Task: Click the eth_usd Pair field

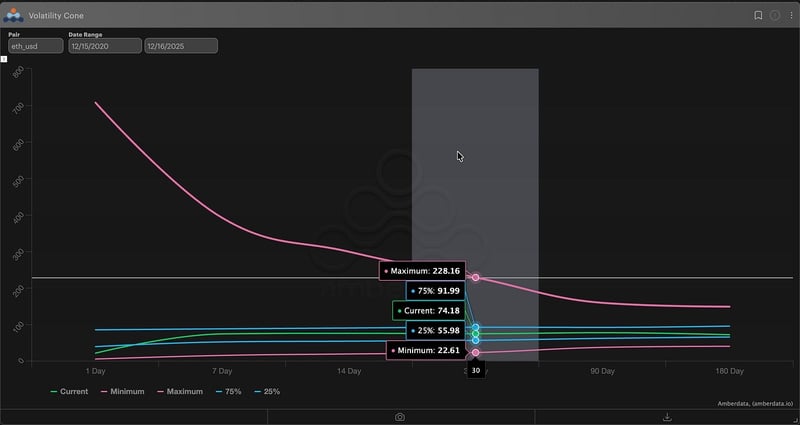Action: click(36, 46)
